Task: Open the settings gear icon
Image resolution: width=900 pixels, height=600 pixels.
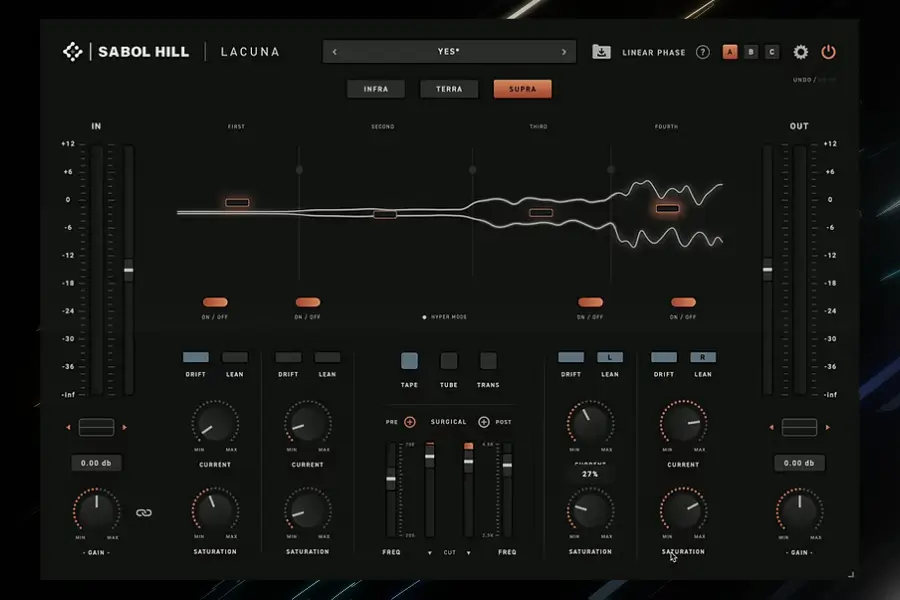Action: tap(801, 52)
